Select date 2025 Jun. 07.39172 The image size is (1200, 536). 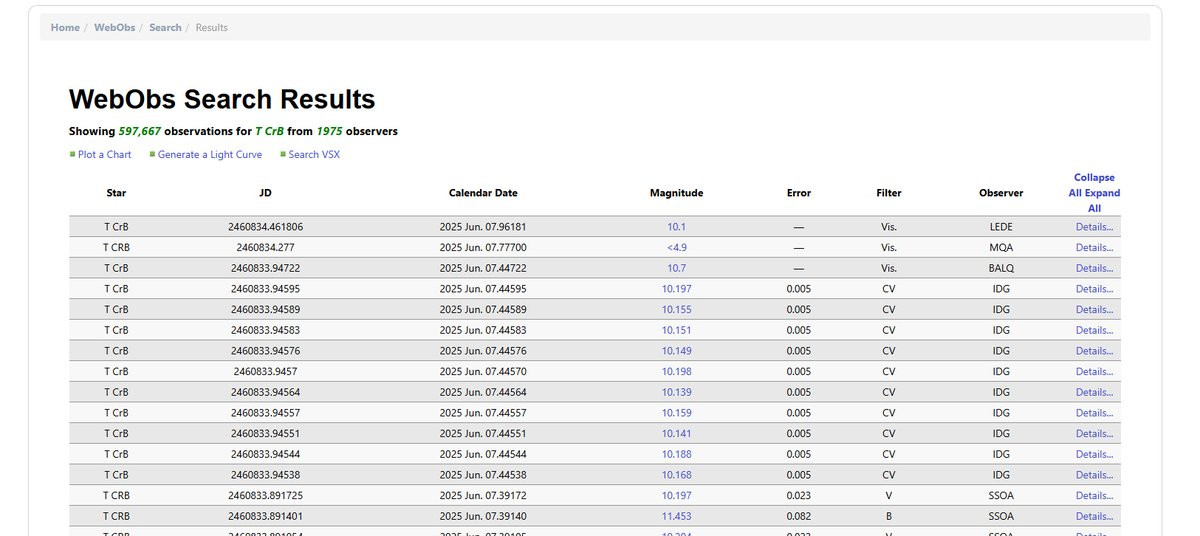click(483, 495)
